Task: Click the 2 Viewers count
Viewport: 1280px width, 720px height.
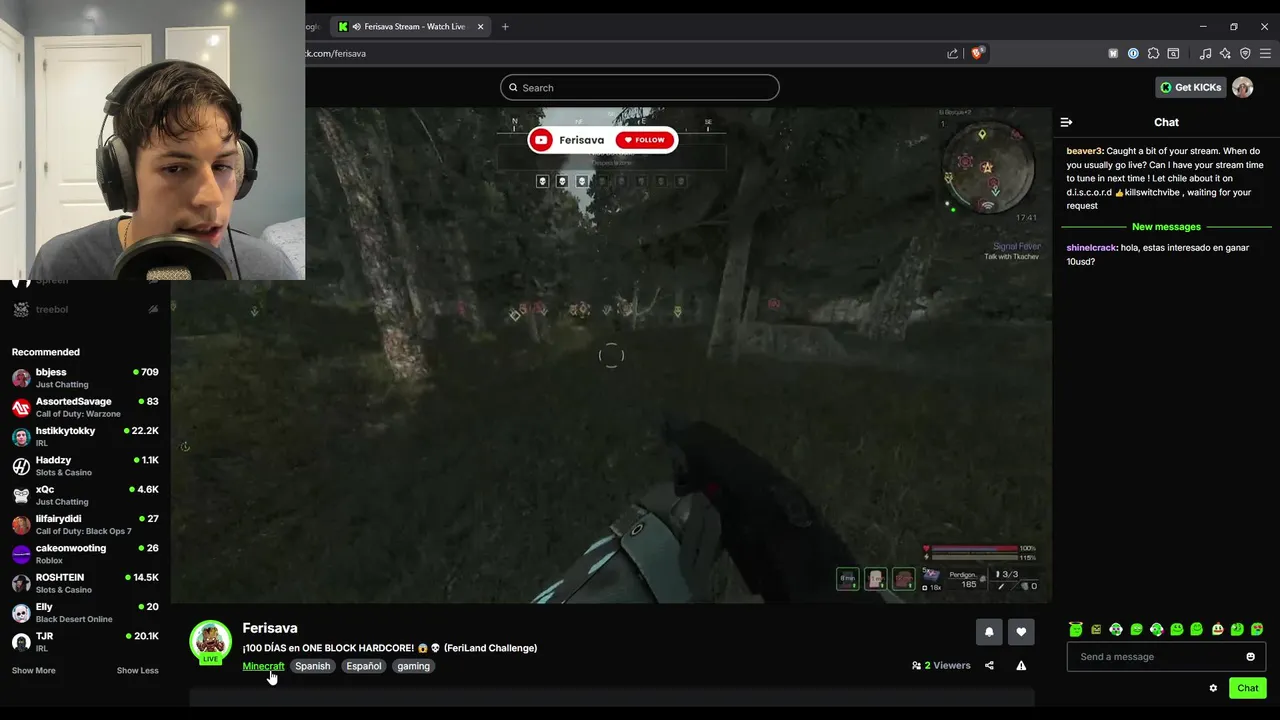Action: (x=941, y=666)
